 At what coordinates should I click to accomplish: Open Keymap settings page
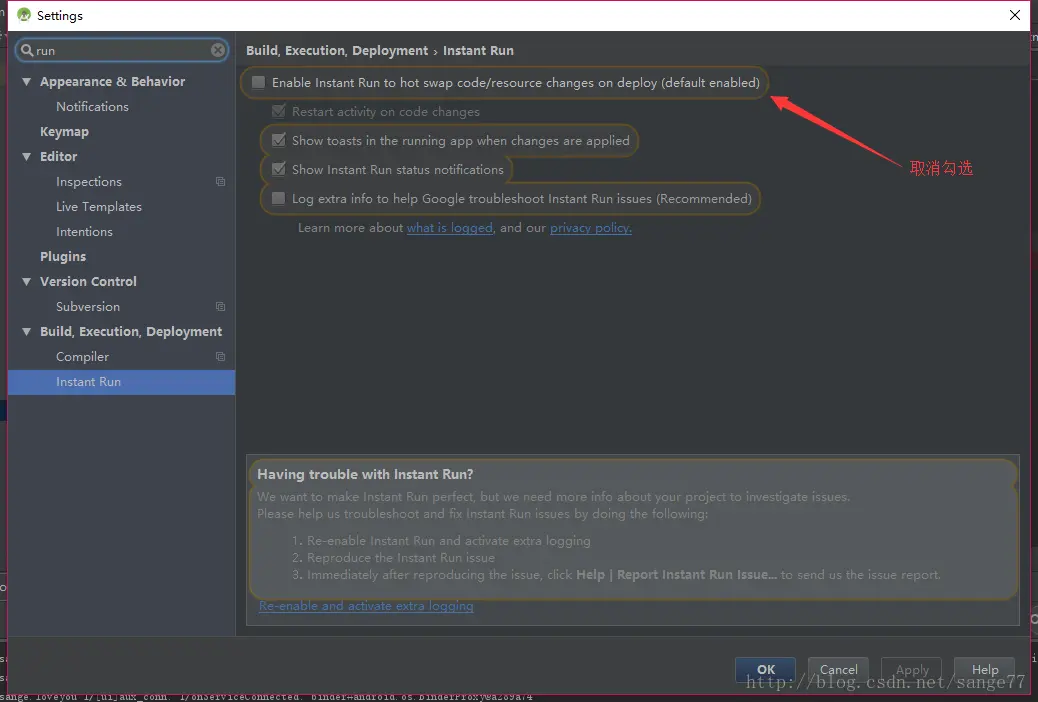tap(64, 132)
